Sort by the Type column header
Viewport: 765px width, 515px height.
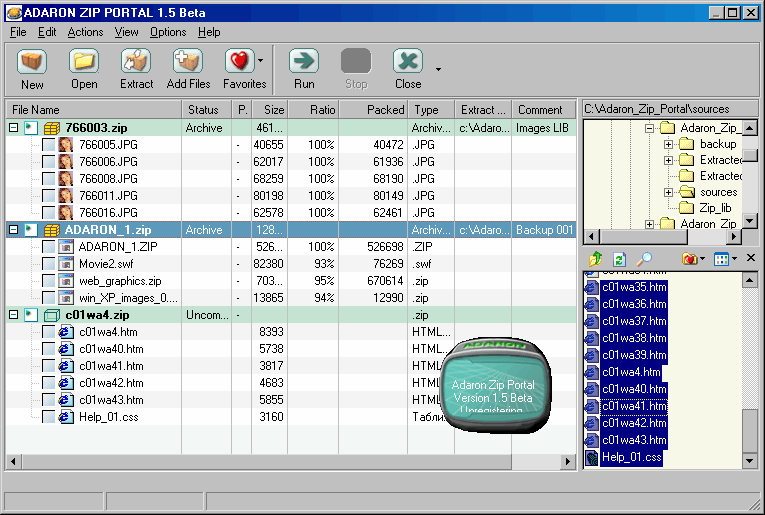pos(431,110)
